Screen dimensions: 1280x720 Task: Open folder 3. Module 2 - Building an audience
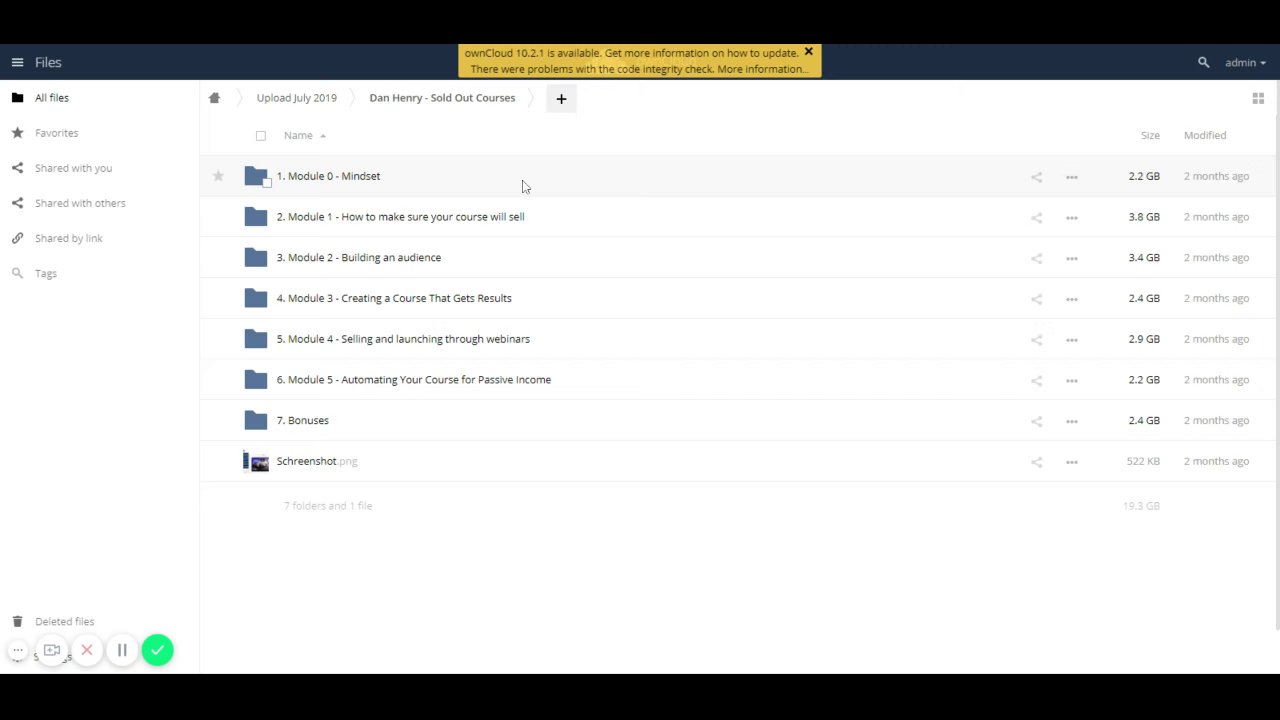[358, 258]
